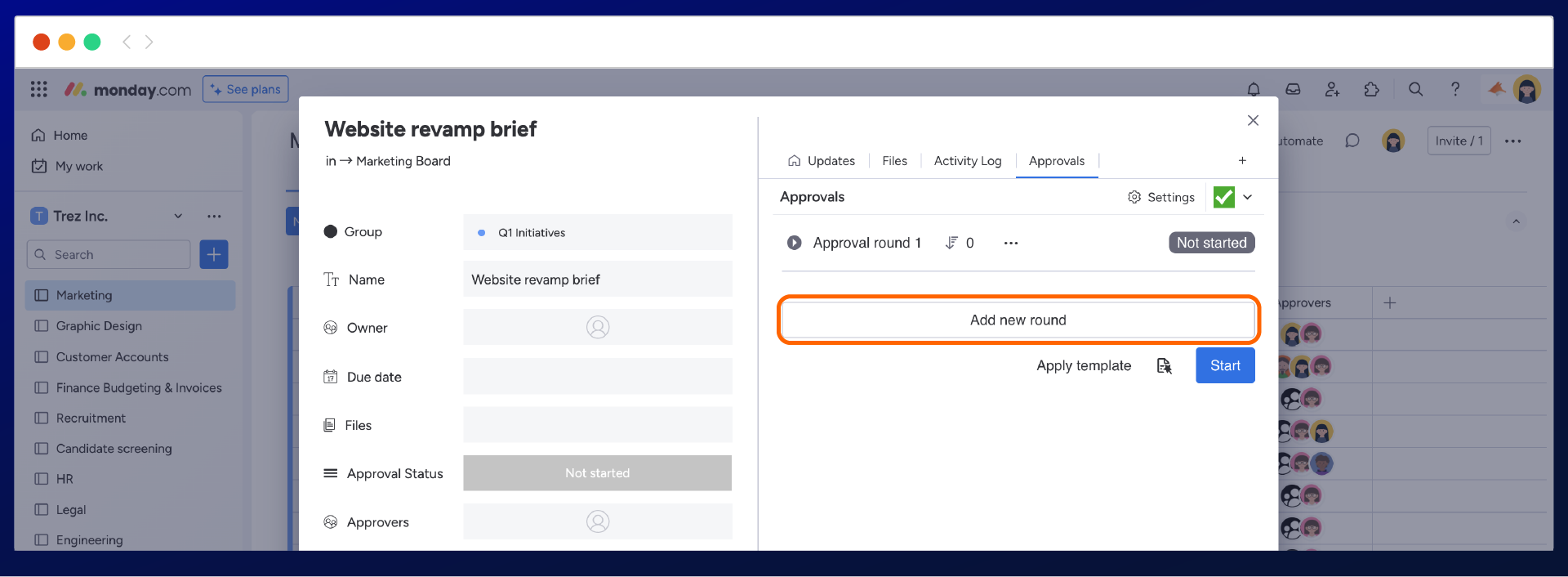The width and height of the screenshot is (1568, 577).
Task: Add a new view with the plus tab
Action: (1242, 160)
